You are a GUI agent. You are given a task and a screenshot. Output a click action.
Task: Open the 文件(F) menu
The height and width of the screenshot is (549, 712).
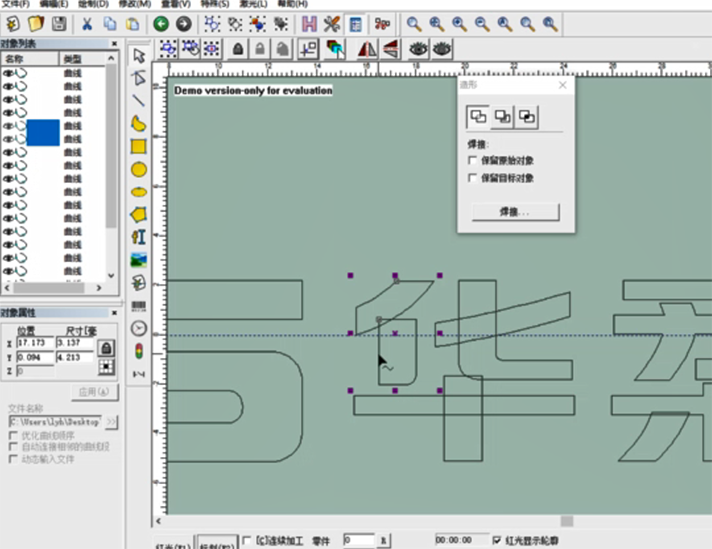coord(16,4)
